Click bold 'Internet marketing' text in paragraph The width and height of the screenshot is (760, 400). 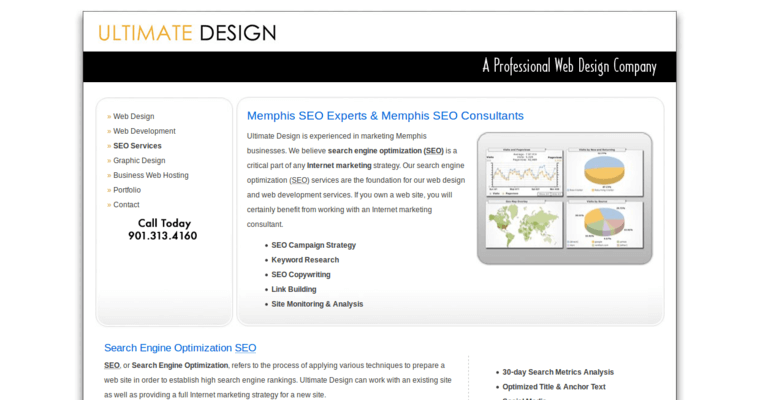tap(339, 165)
